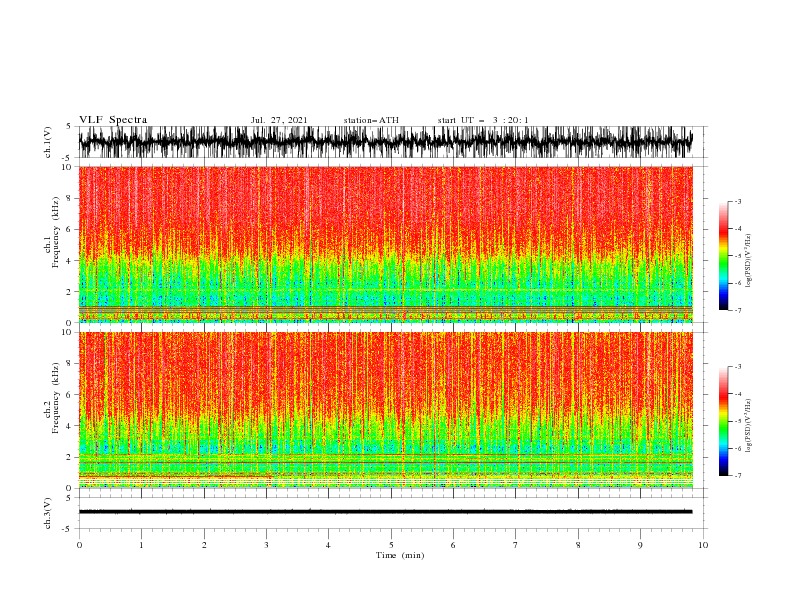Click the ch.1 spectrogram panel
This screenshot has height=612, width=792.
[386, 244]
